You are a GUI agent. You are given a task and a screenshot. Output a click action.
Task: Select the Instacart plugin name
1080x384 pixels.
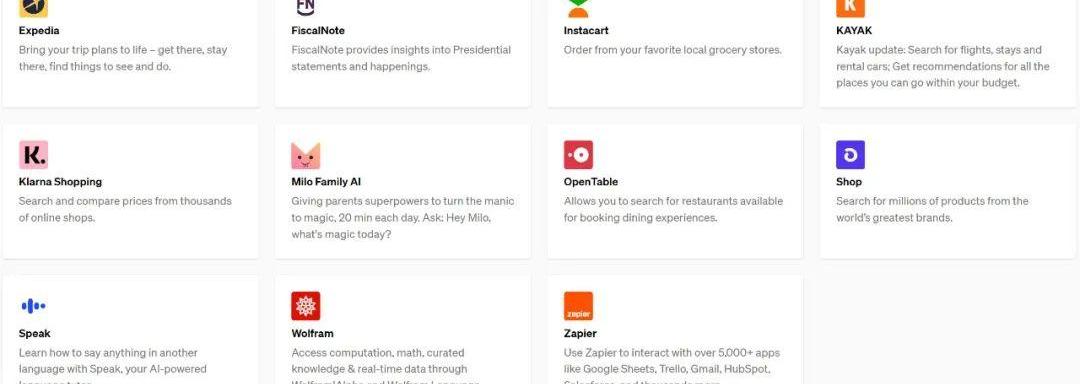(586, 30)
